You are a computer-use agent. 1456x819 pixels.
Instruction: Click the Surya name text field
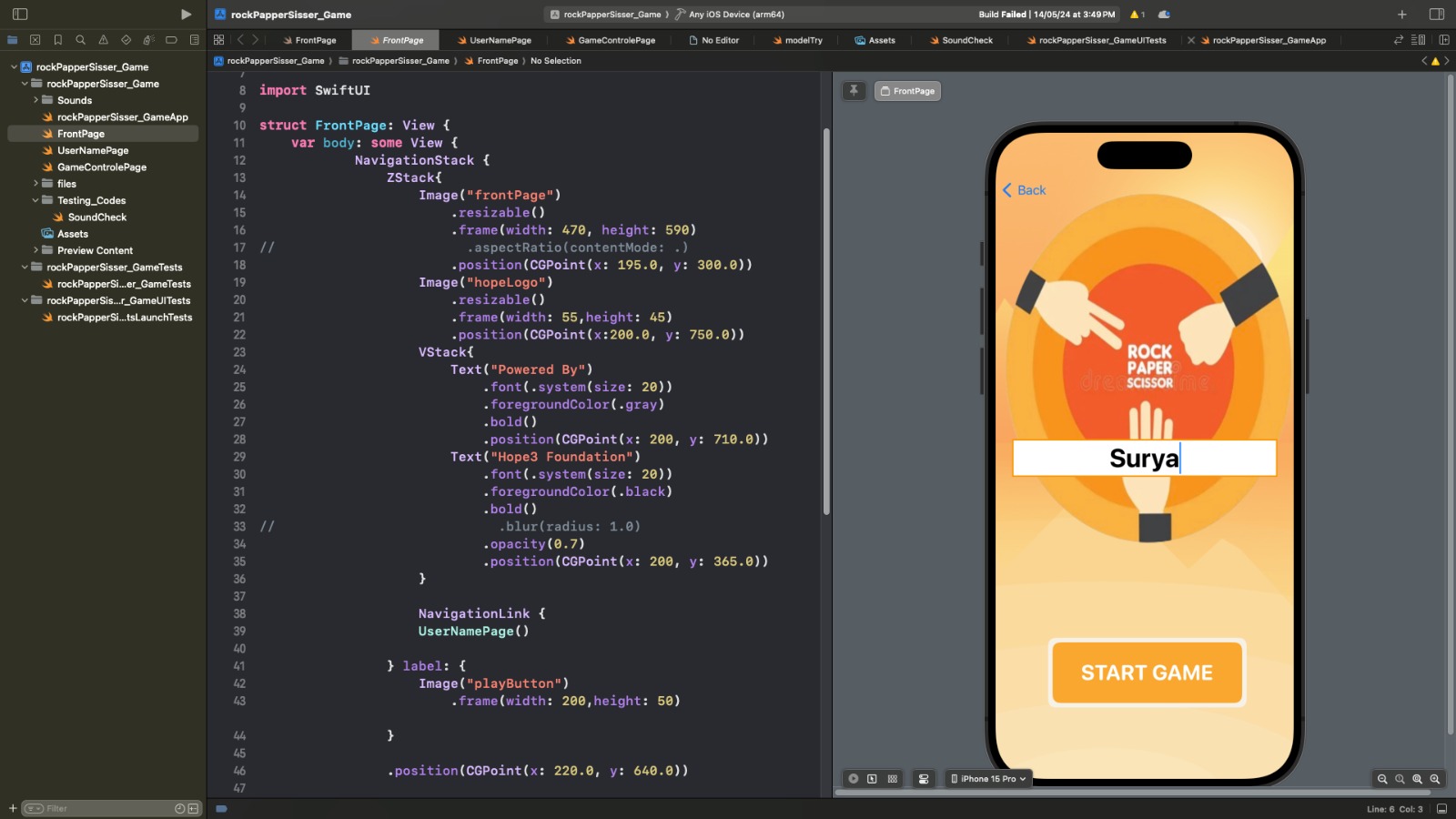point(1144,459)
